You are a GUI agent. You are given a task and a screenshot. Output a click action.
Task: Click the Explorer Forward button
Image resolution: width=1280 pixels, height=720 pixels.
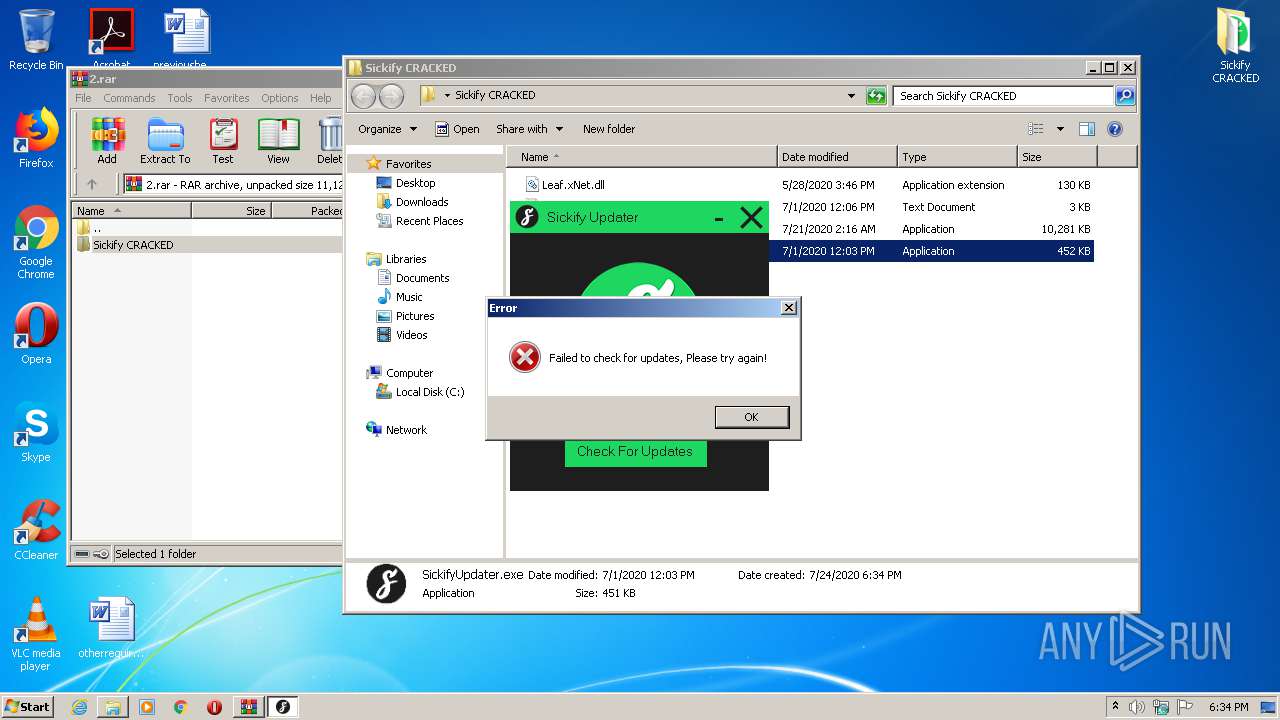pos(392,96)
